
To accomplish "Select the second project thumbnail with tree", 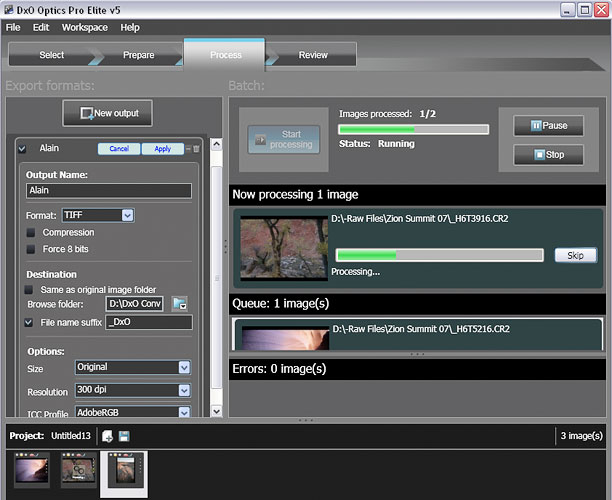I will click(x=78, y=469).
